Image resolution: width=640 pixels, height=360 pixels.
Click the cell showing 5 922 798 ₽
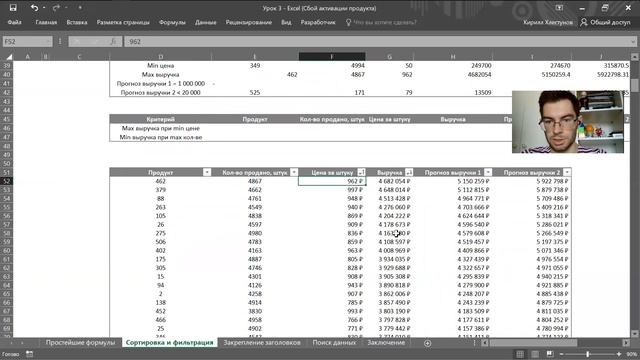[x=532, y=181]
